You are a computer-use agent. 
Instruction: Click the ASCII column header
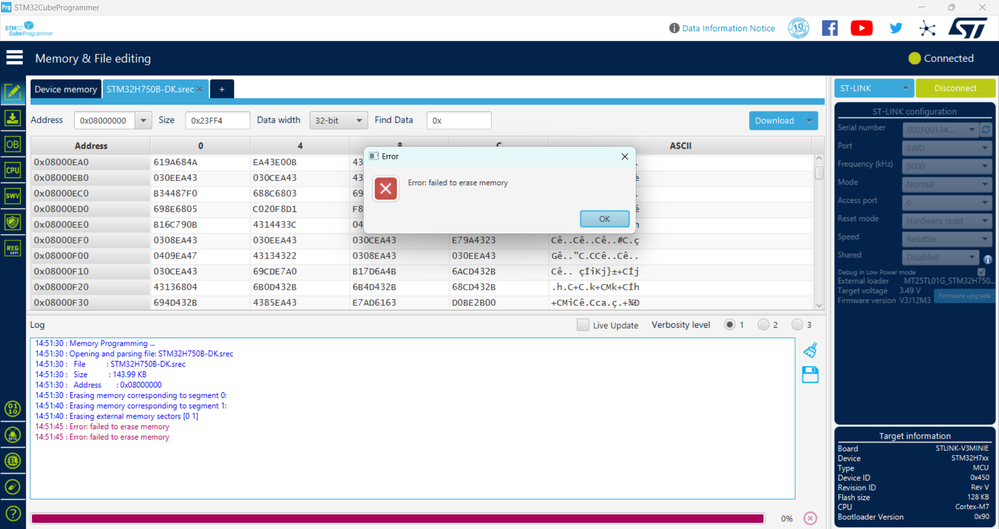(x=680, y=146)
